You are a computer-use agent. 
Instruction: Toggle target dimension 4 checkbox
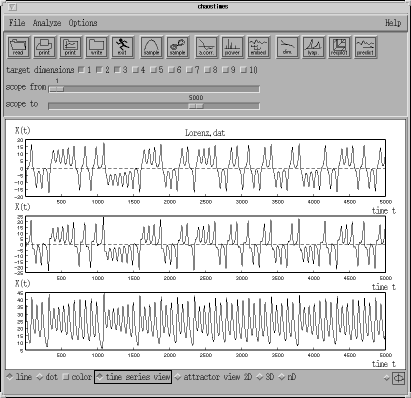(x=135, y=70)
